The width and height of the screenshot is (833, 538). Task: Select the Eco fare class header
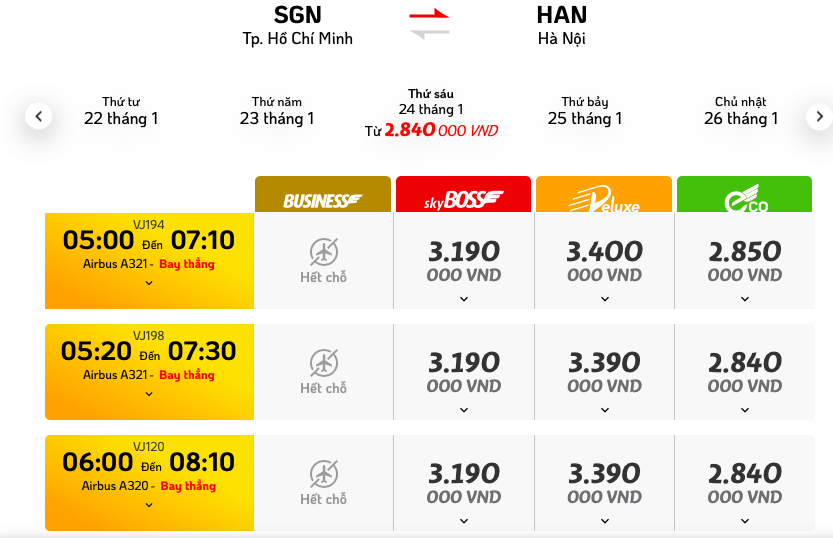744,195
